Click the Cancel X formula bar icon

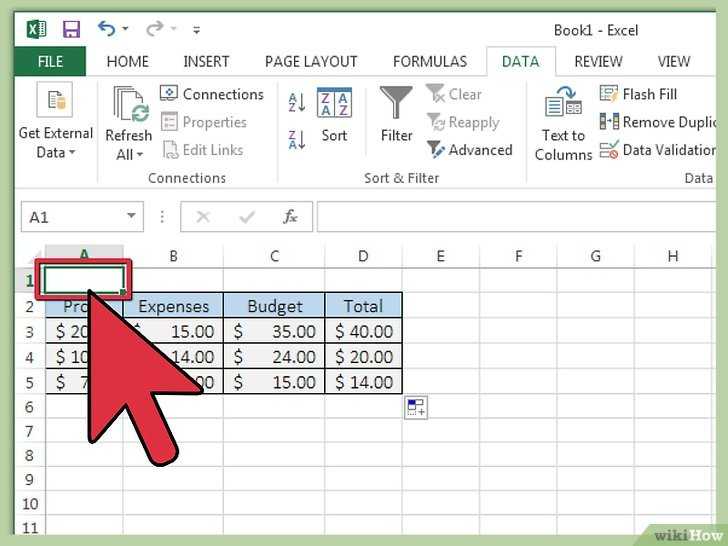click(203, 217)
